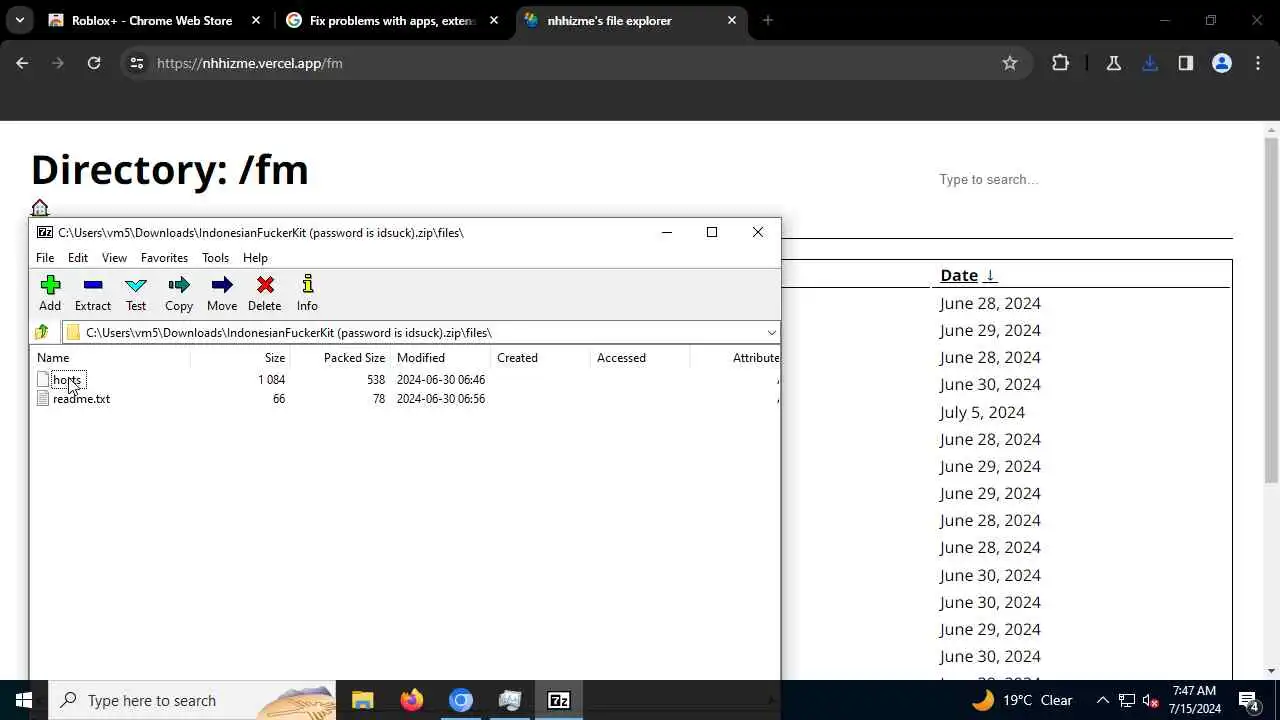
Task: Click the volume icon in system tray
Action: (x=1151, y=700)
